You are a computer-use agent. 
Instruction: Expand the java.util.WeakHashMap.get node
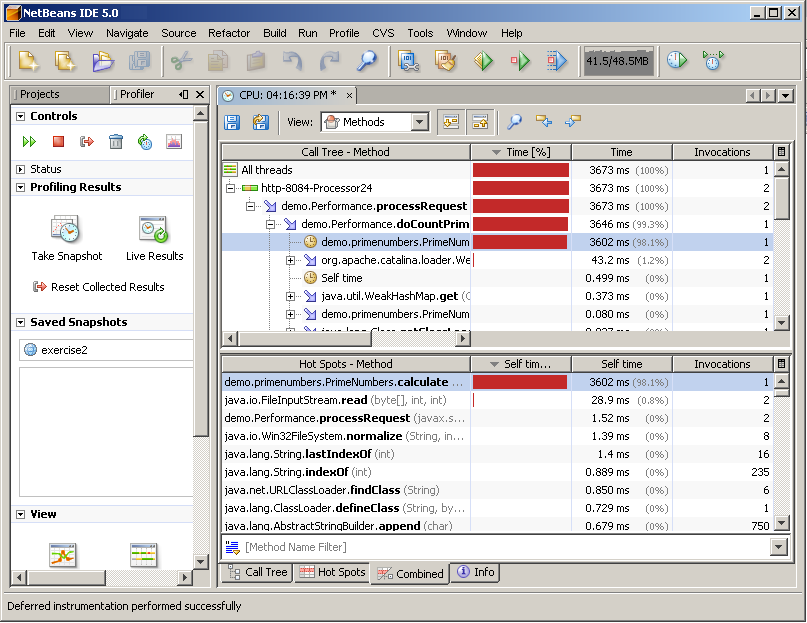coord(291,297)
